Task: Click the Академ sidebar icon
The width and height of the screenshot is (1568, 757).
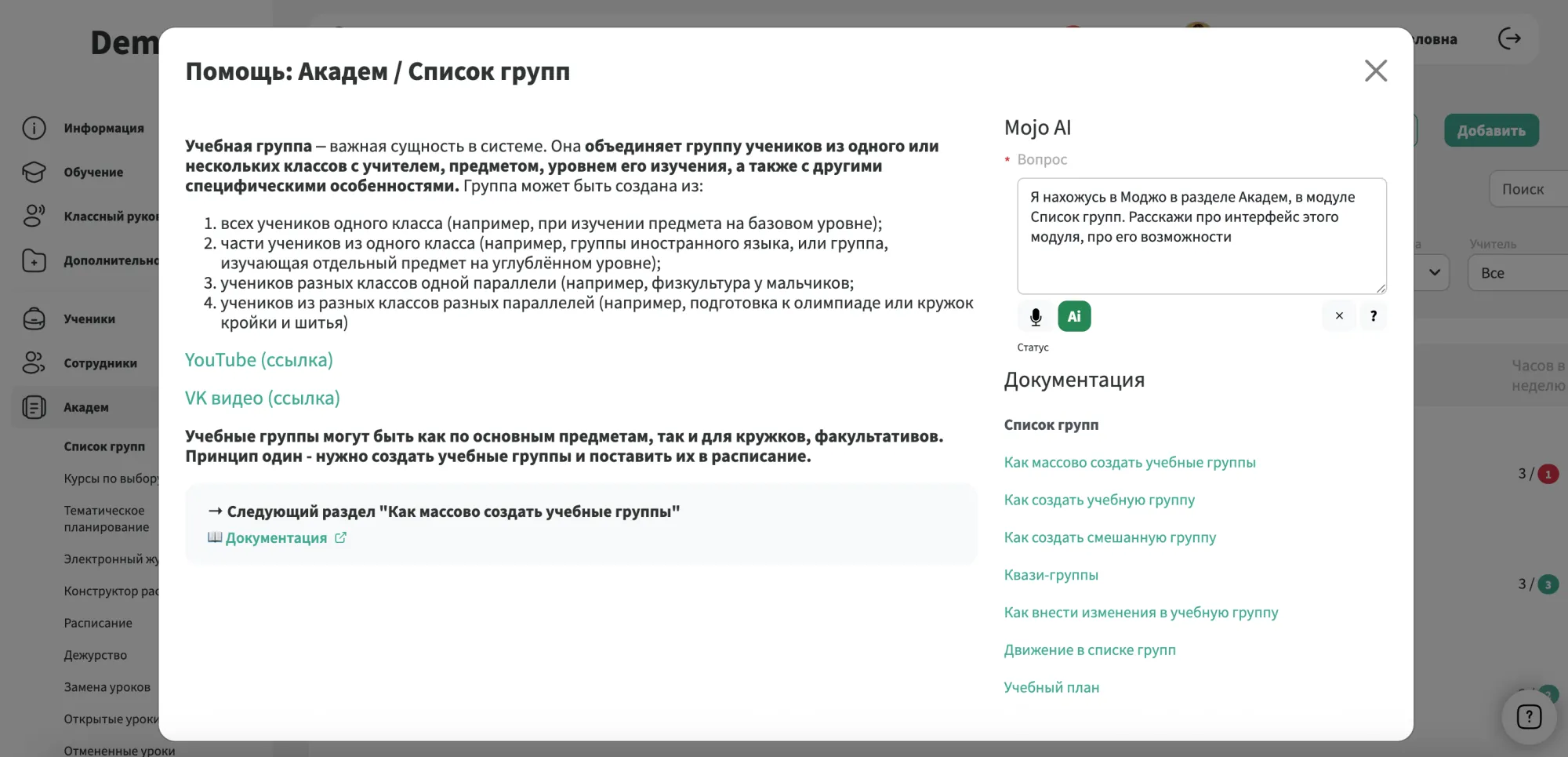Action: (34, 407)
